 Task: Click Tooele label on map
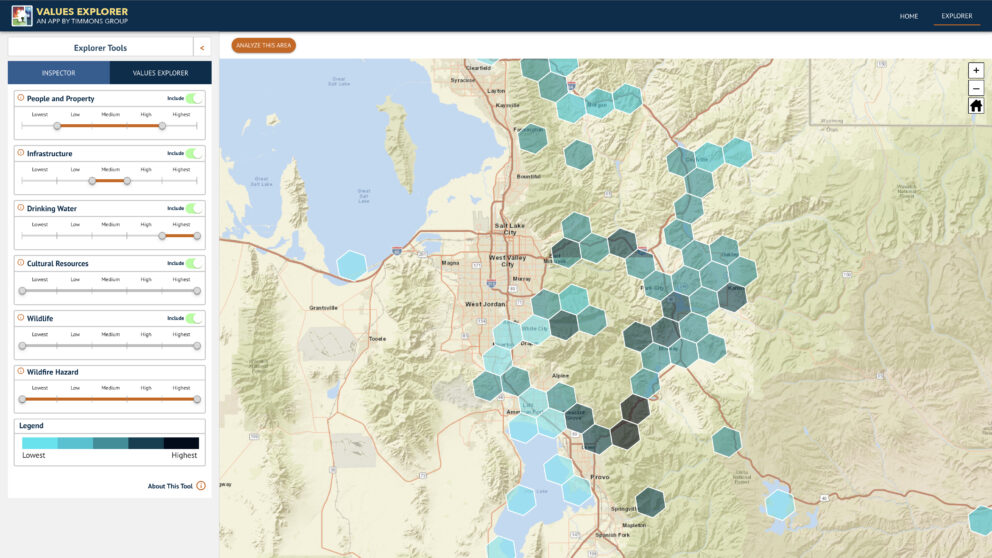[377, 339]
